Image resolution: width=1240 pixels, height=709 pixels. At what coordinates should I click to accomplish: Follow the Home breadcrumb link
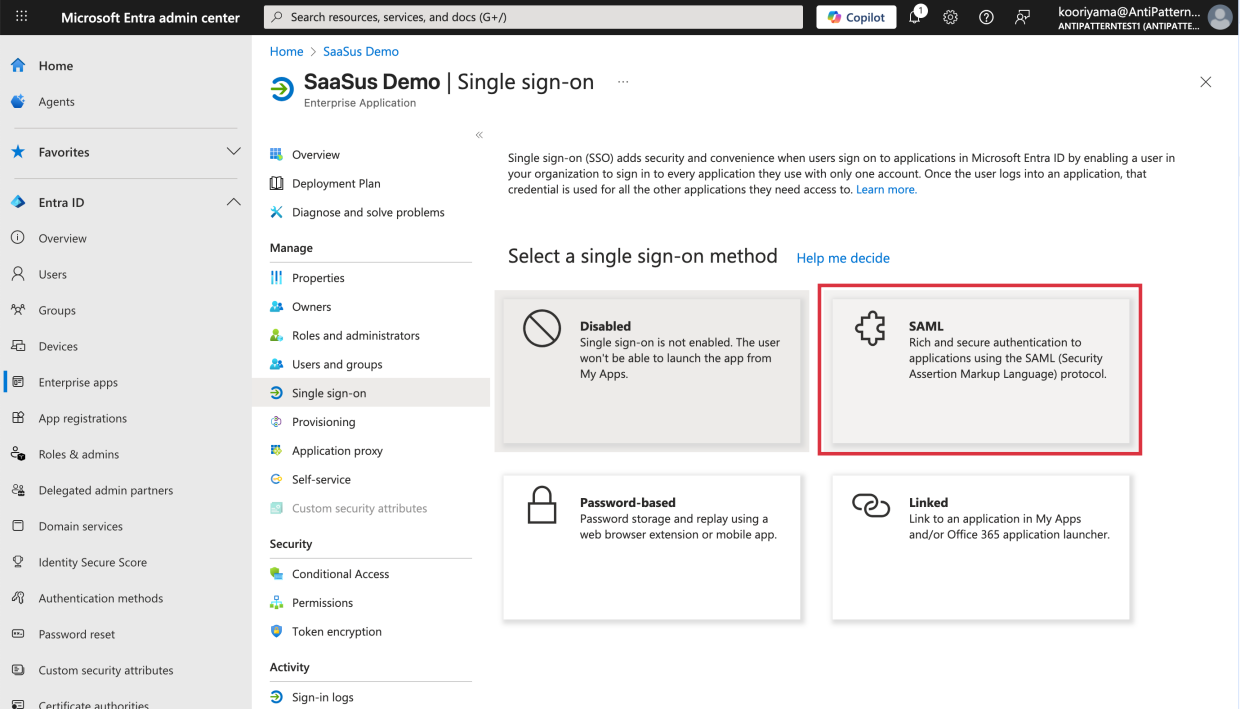coord(286,51)
